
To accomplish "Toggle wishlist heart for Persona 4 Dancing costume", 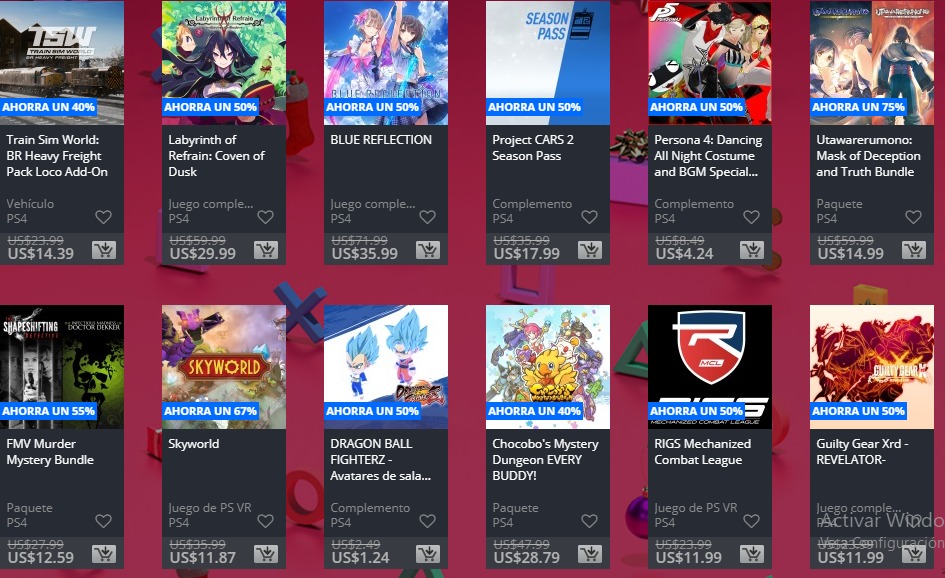I will point(752,216).
